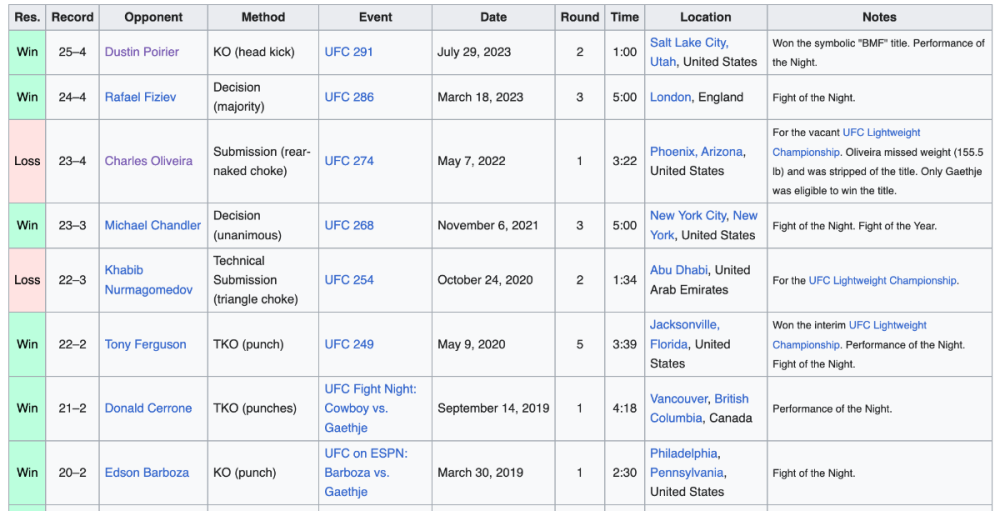
Task: Open UFC Lightweight Championship link in Ferguson notes
Action: 849,334
